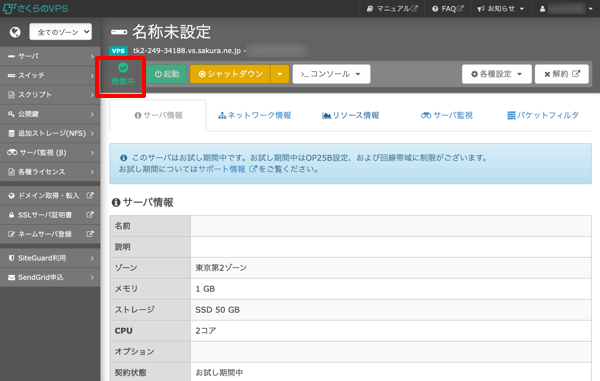This screenshot has width=600, height=381.
Task: Switch to the ネットワーク情報 tab
Action: point(254,116)
